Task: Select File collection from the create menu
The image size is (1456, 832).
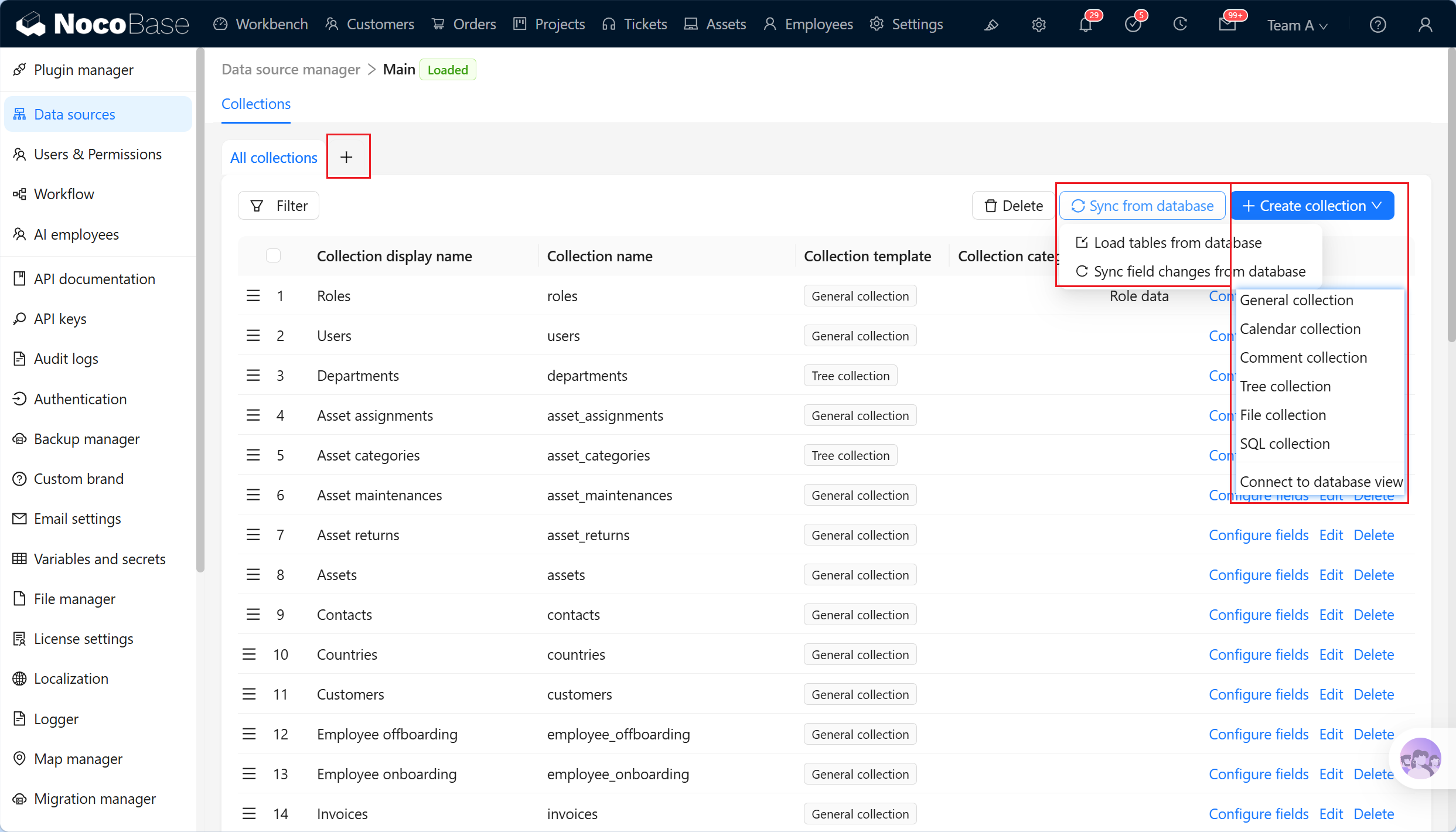Action: [1283, 415]
